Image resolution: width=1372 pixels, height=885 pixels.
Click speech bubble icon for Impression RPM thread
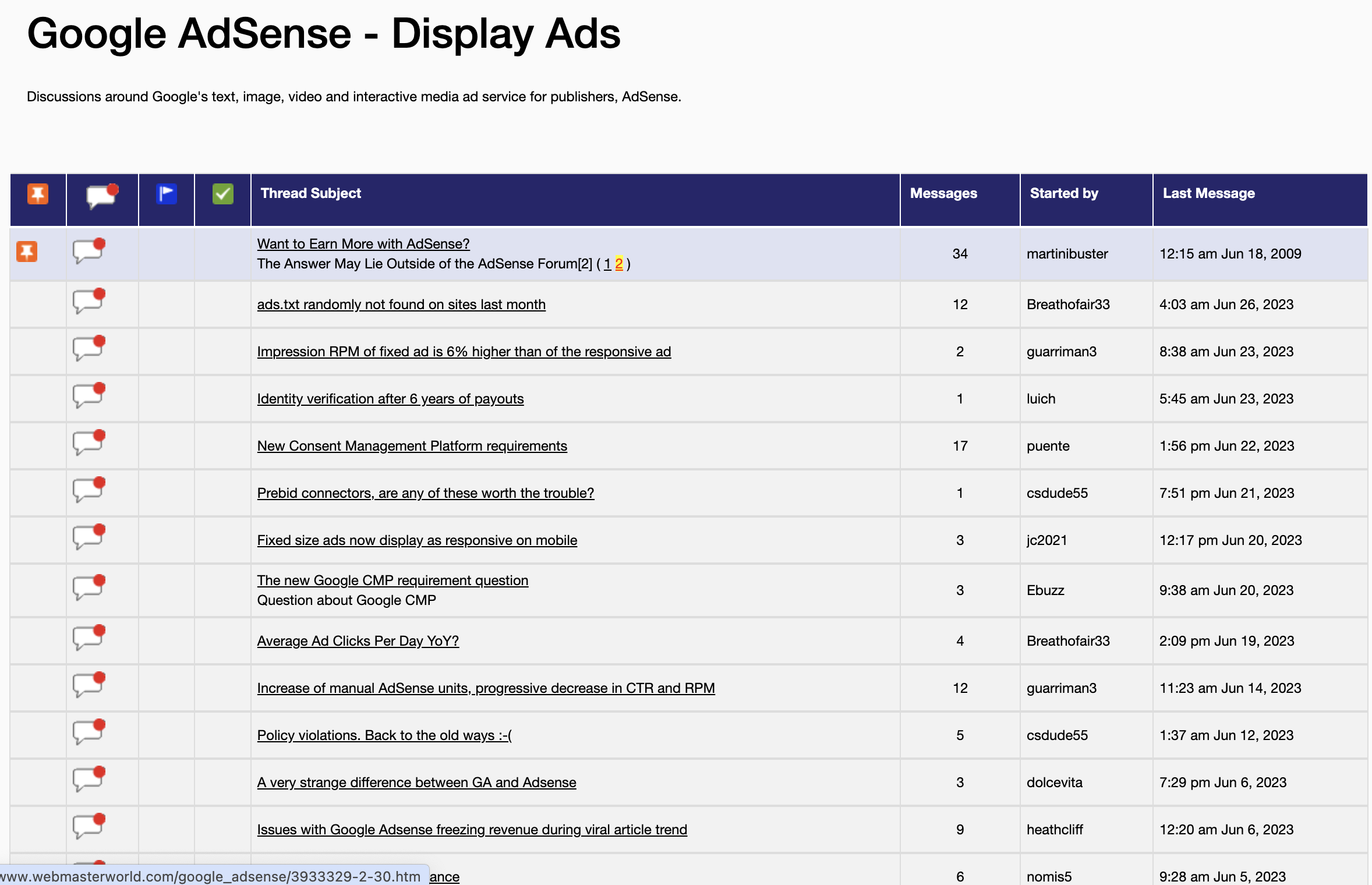click(x=89, y=348)
